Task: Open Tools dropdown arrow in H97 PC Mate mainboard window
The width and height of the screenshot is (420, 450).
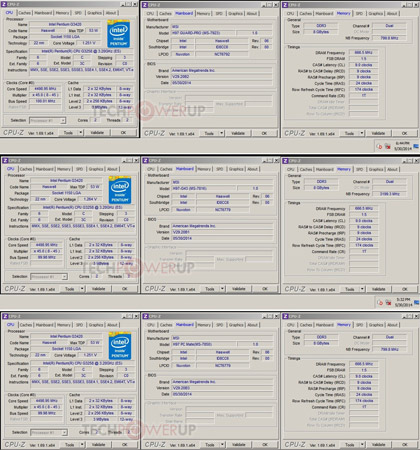Action: [x=222, y=445]
